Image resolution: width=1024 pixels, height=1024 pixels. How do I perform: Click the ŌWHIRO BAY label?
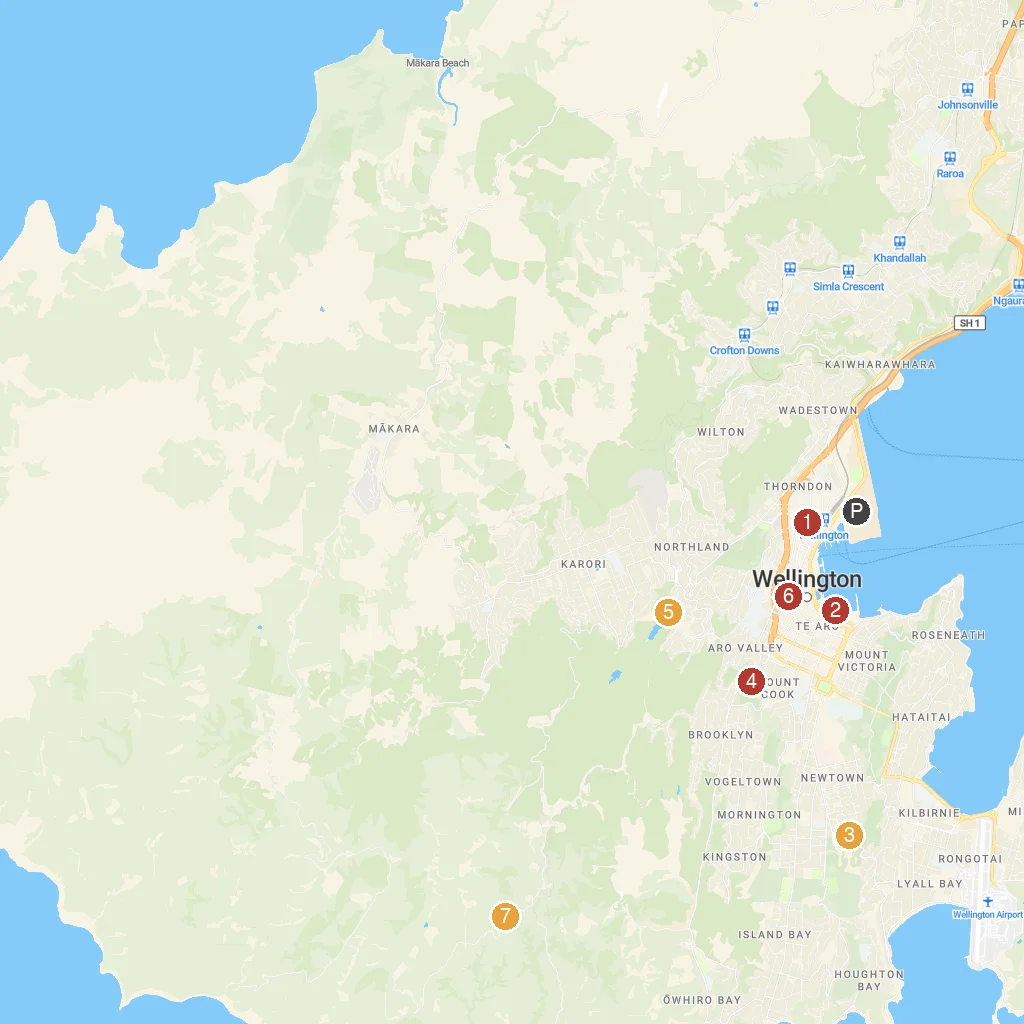point(702,1000)
